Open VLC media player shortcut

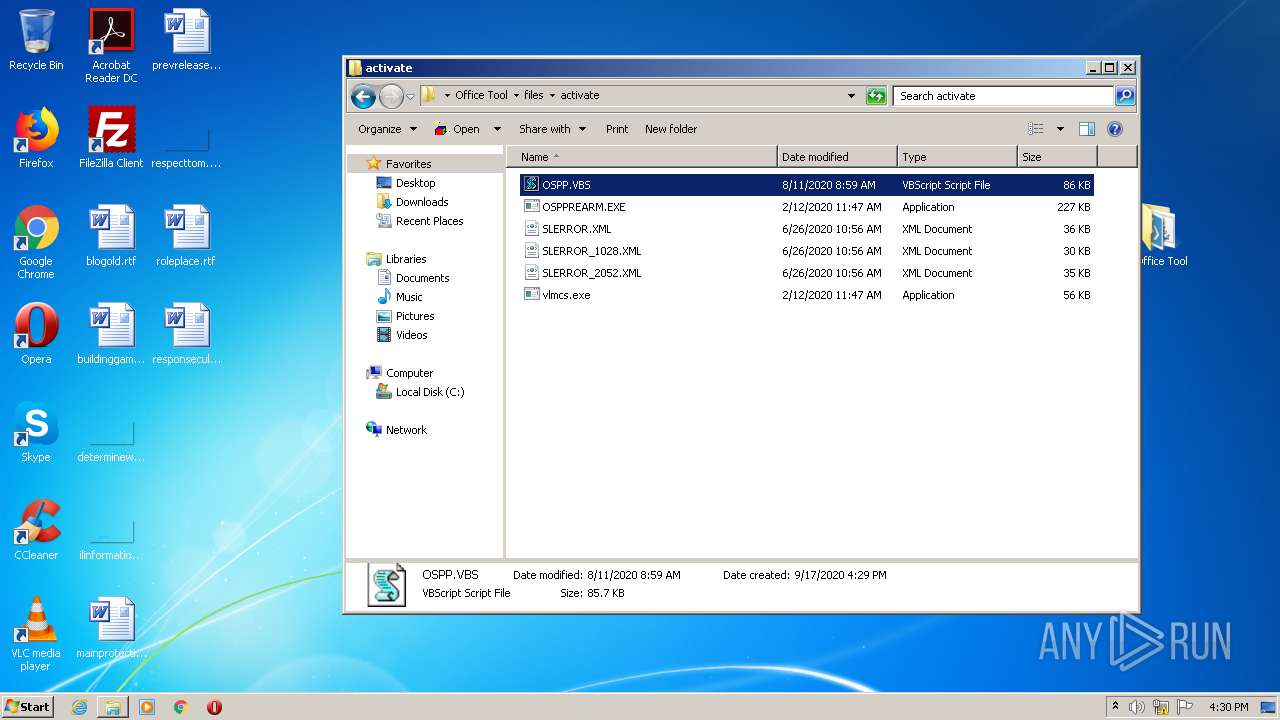click(x=36, y=634)
